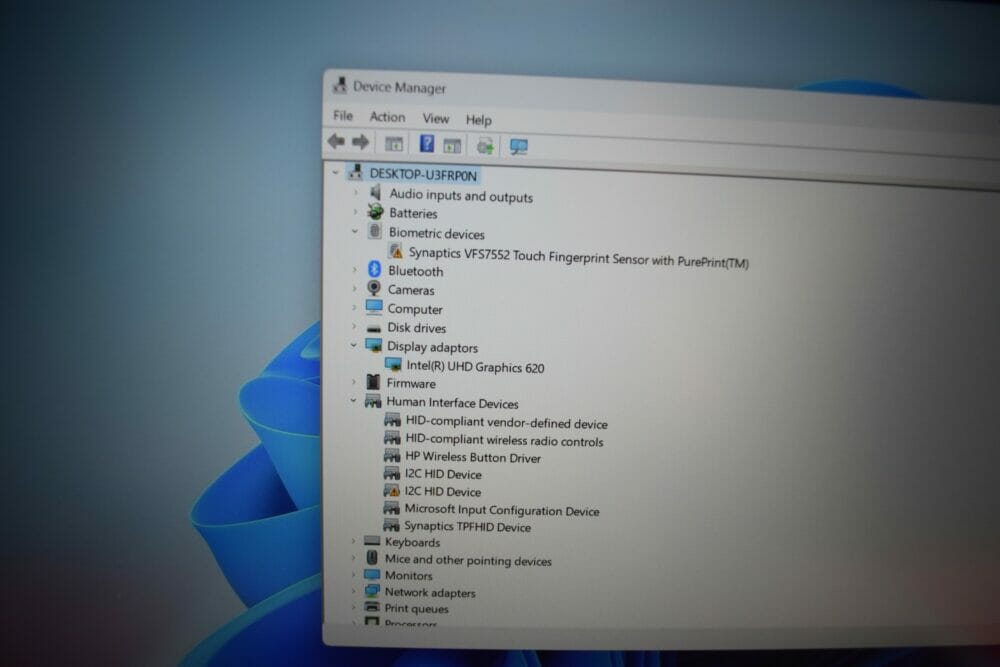Click the Batteries category icon
This screenshot has width=1000, height=667.
pos(376,211)
